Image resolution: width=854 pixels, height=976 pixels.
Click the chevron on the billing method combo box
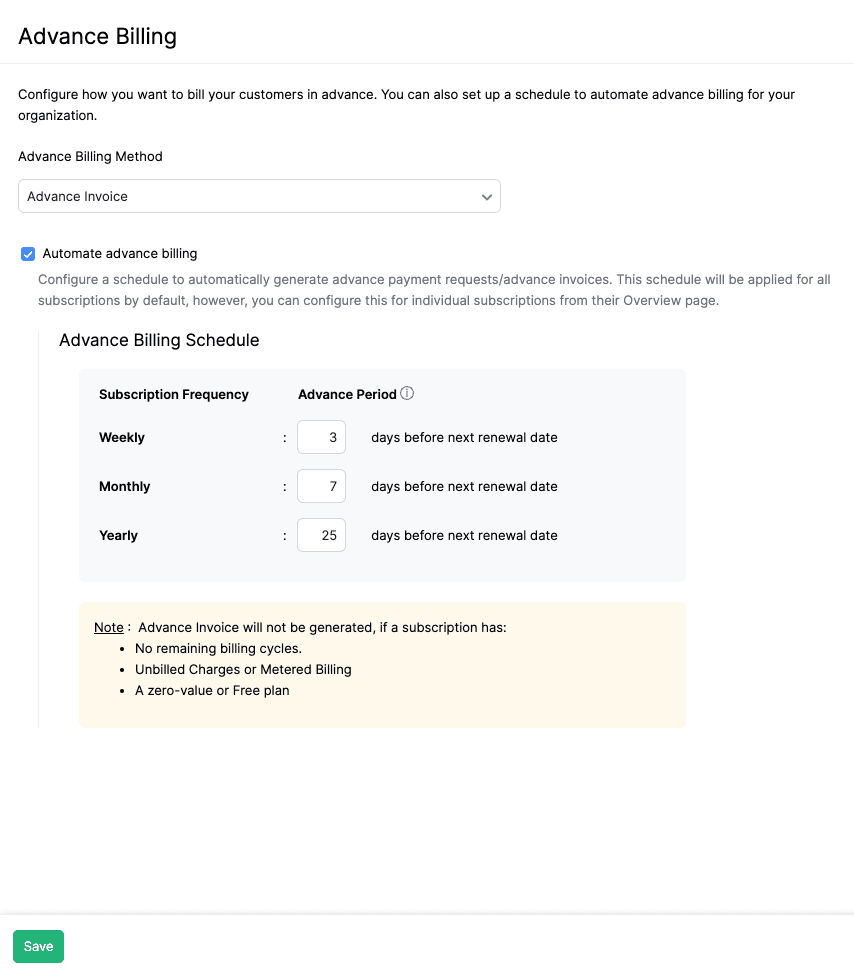pyautogui.click(x=487, y=196)
